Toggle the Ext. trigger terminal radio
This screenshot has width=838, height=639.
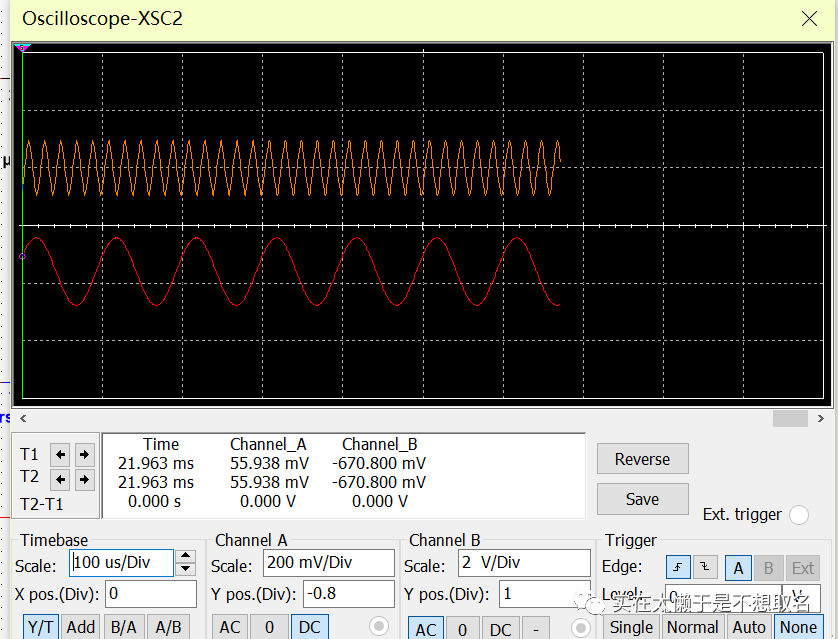798,515
